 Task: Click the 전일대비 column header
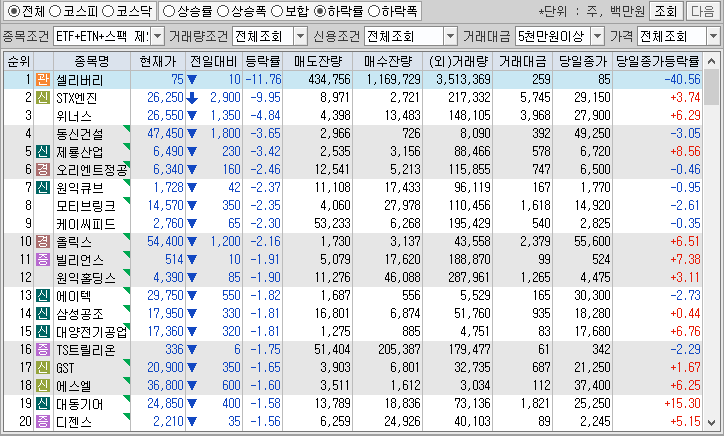(x=214, y=61)
